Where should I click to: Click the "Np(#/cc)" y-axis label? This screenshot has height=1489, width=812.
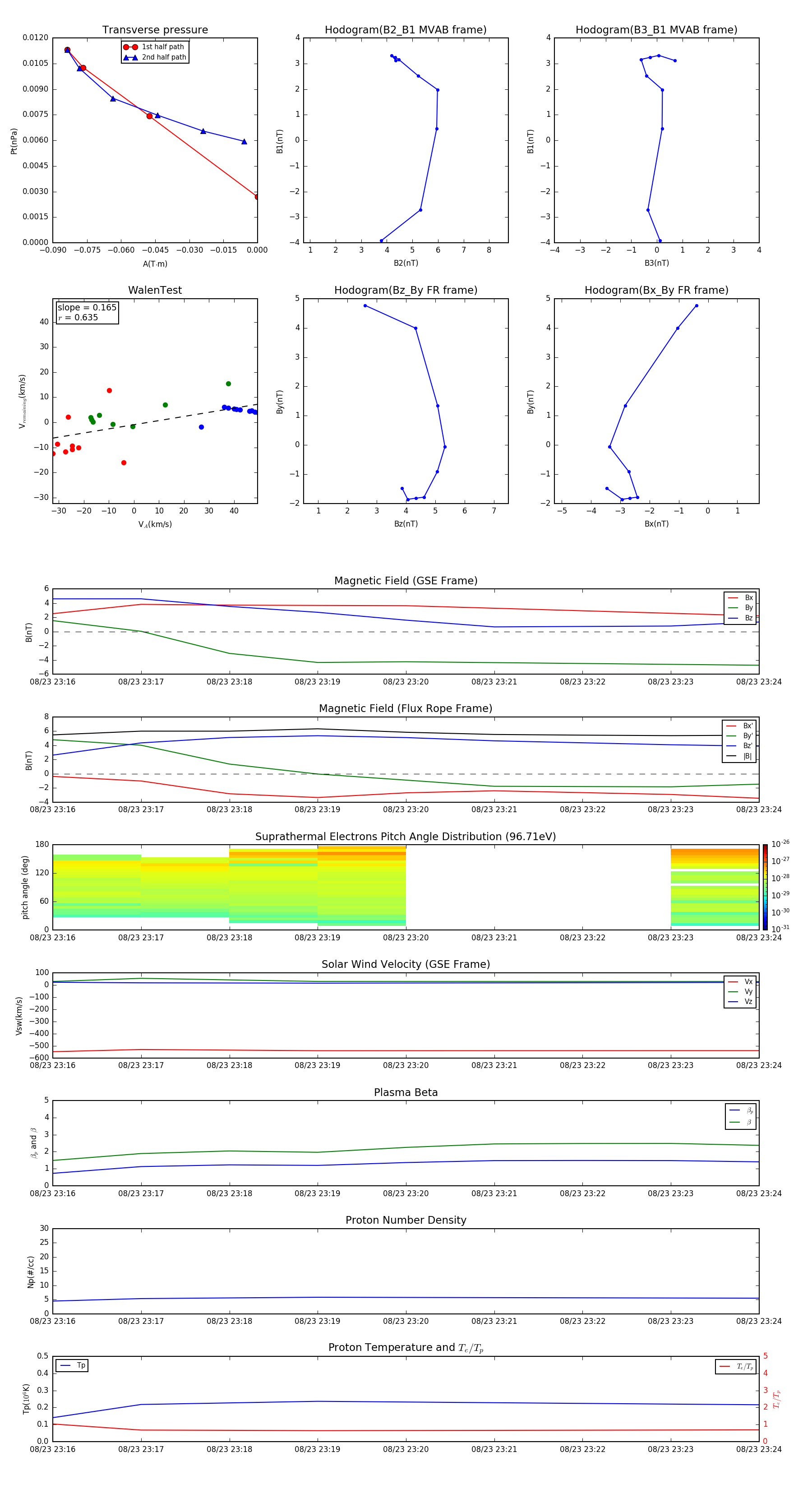pos(30,1272)
